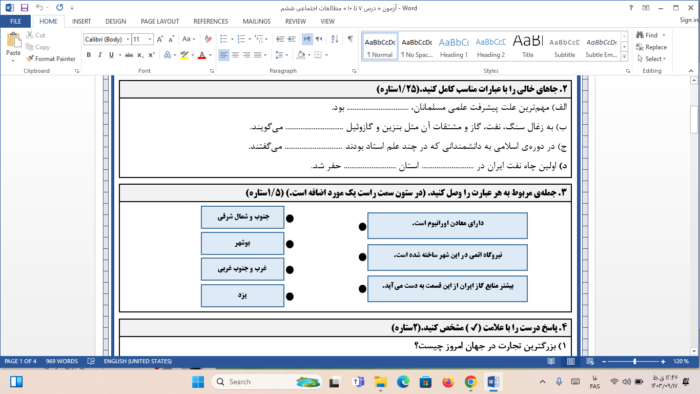The image size is (700, 394).
Task: Open the font color dropdown arrow
Action: click(x=210, y=55)
